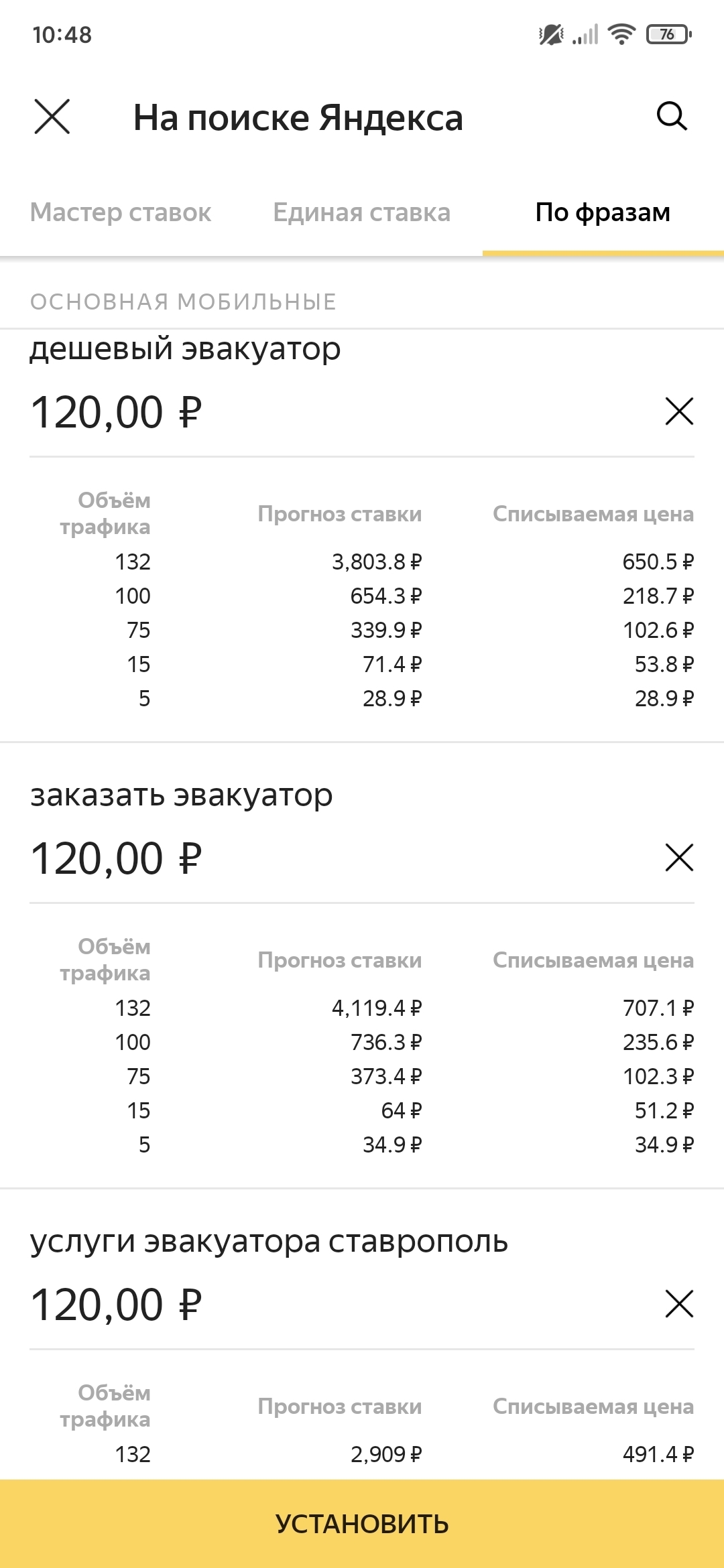Open search with the magnifier icon

click(x=672, y=117)
